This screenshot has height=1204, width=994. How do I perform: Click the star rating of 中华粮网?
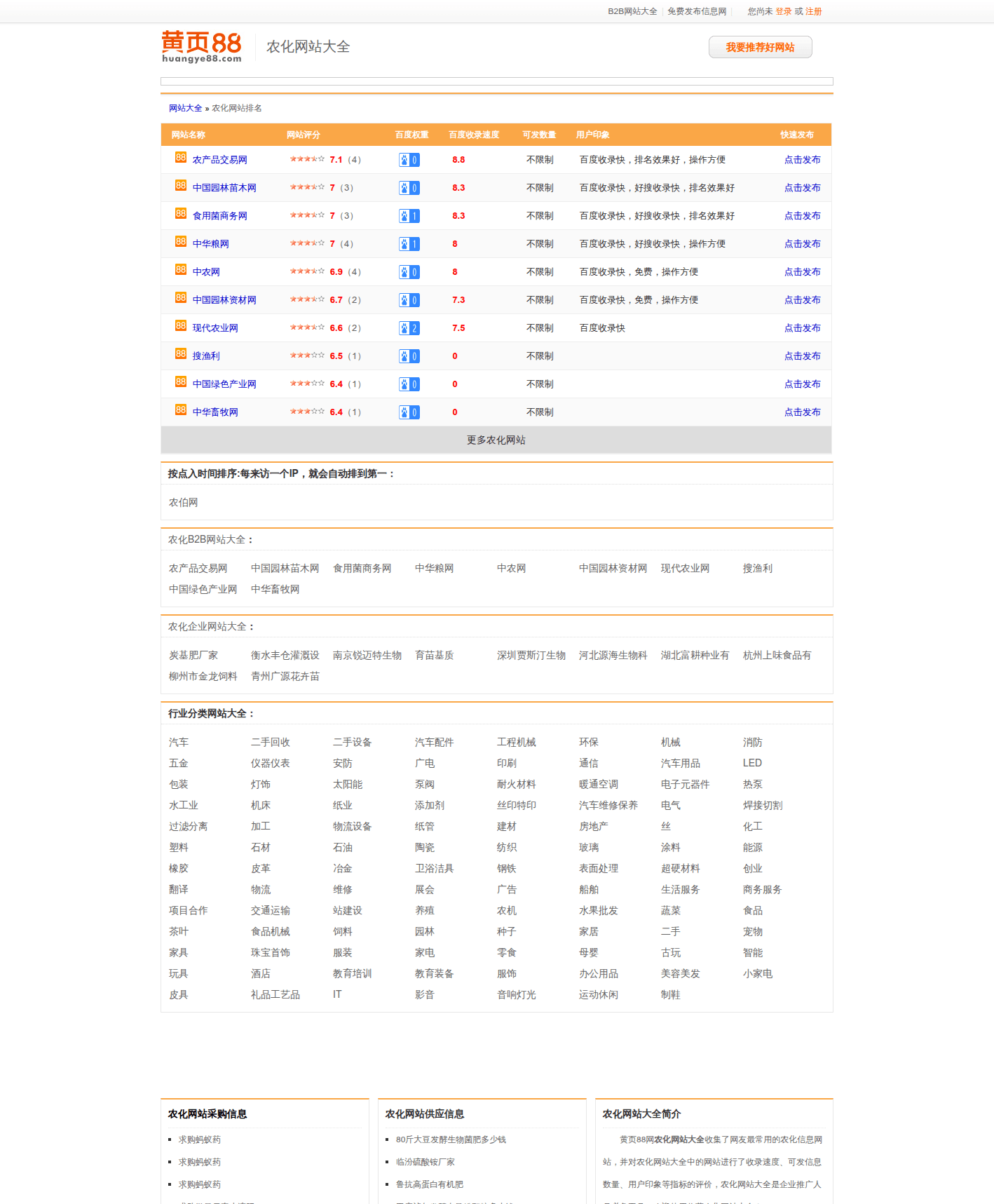coord(307,243)
